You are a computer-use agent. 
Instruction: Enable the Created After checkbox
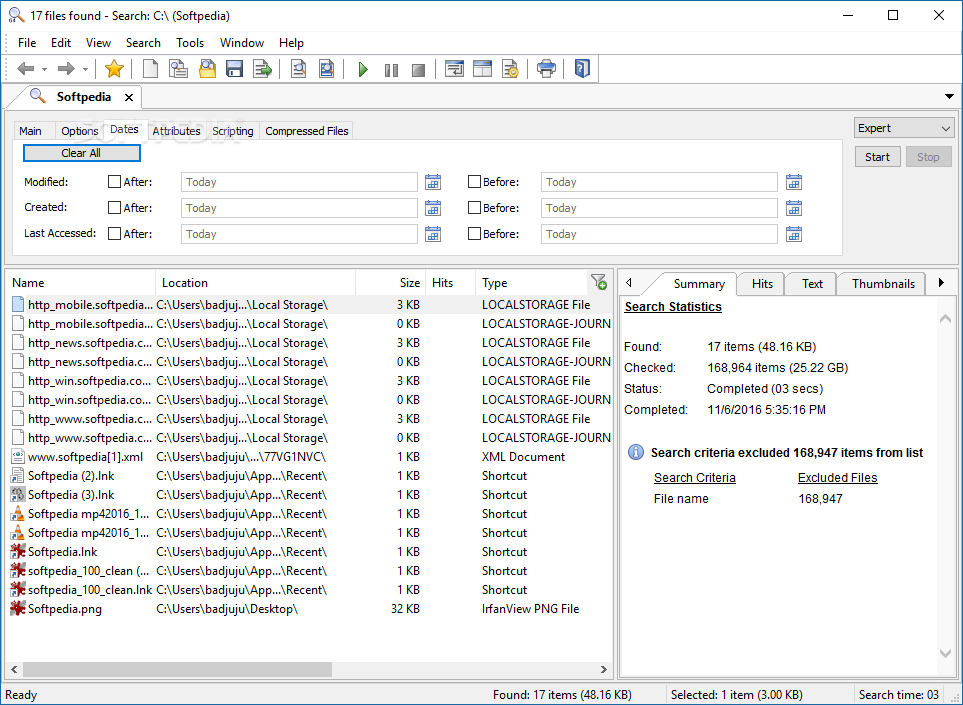pos(114,208)
